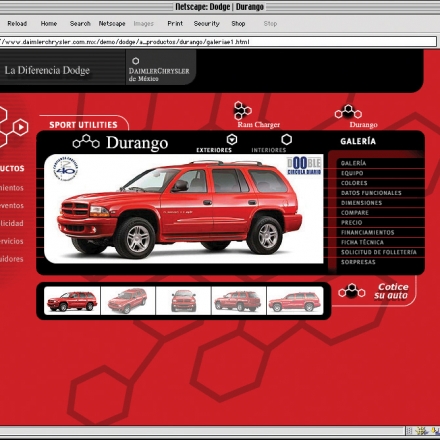Open the Compare menu item

pos(355,213)
